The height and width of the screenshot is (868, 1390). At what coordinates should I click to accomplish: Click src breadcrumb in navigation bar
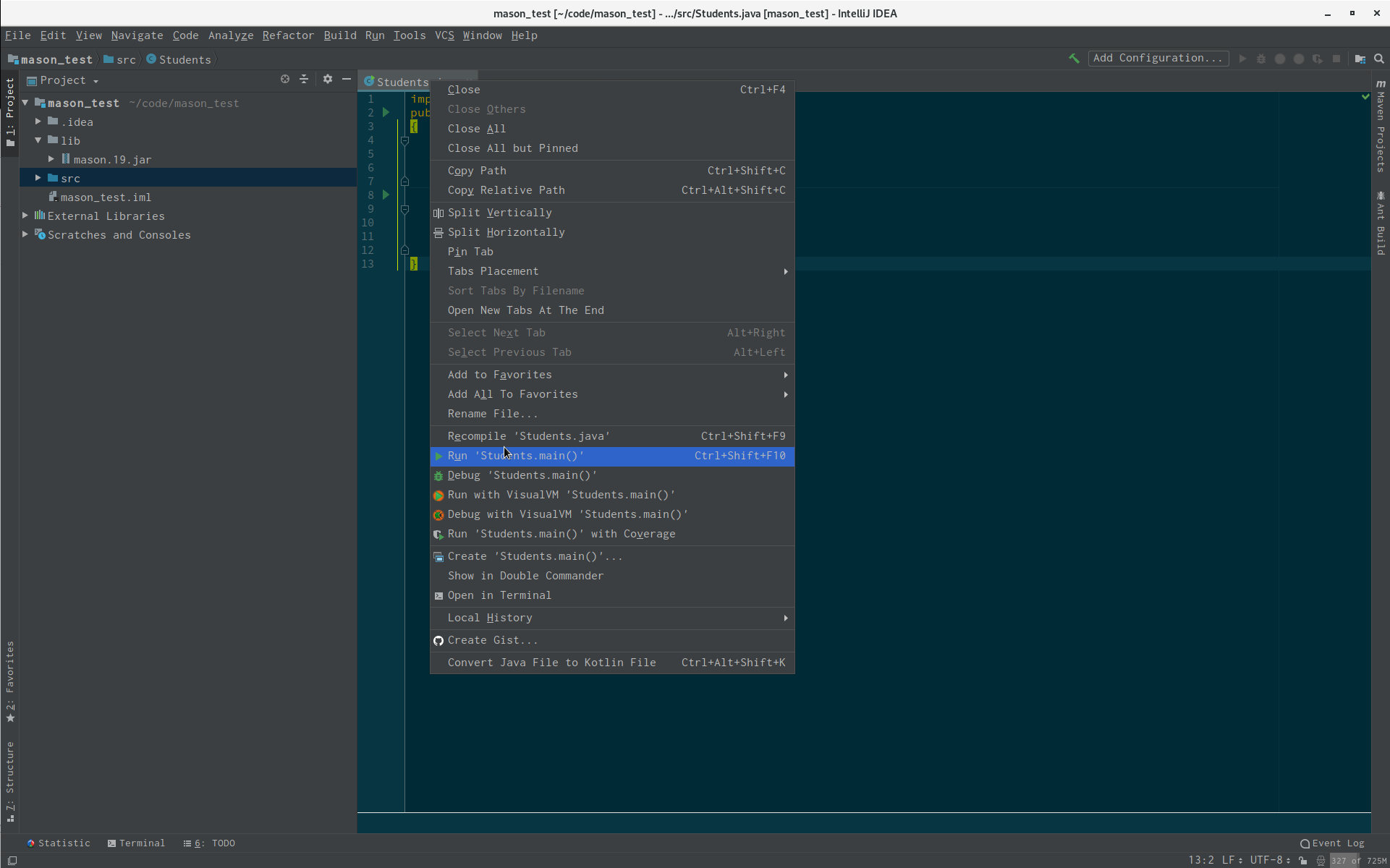click(119, 60)
